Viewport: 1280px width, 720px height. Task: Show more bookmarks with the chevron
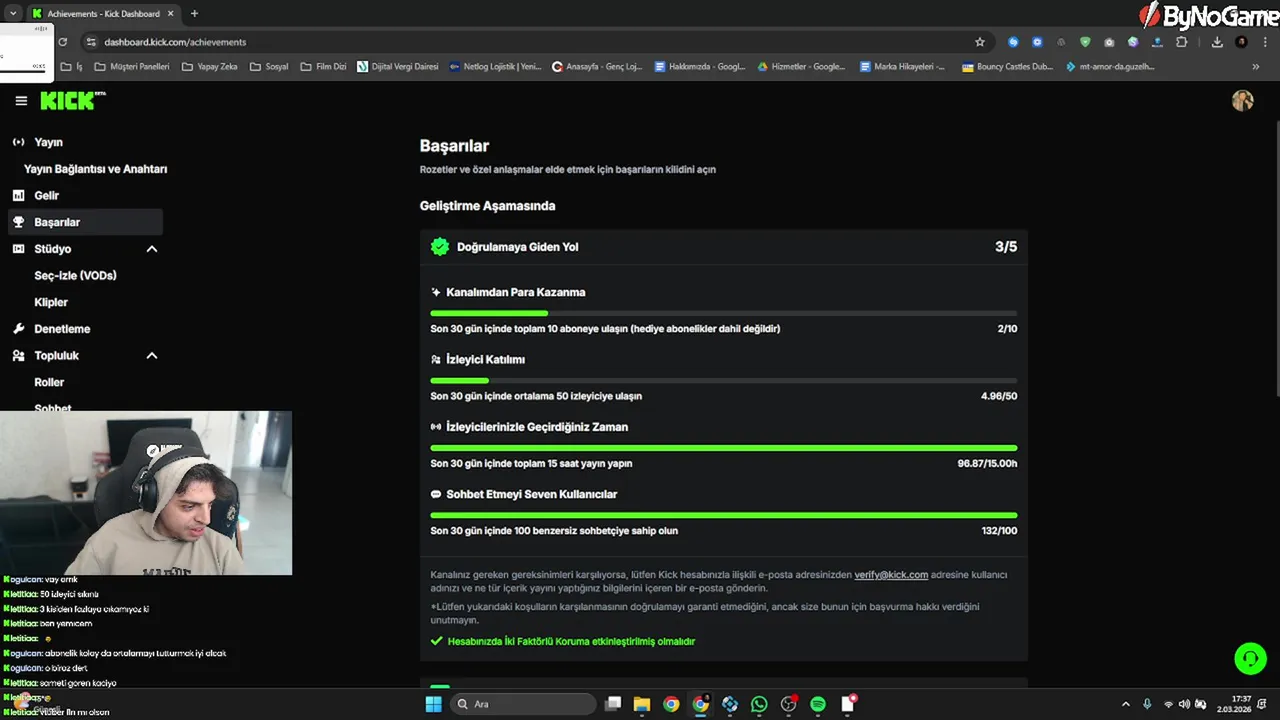pos(1256,67)
